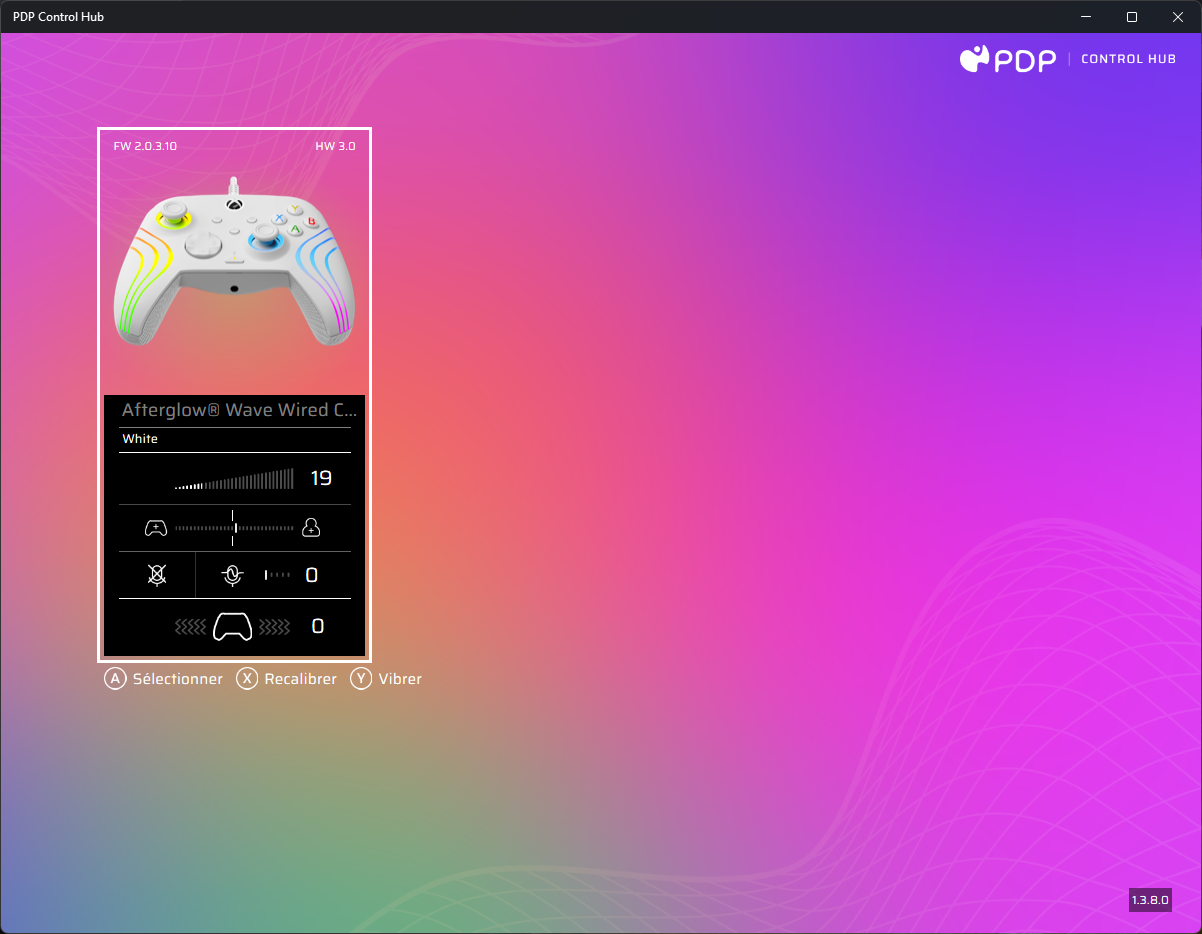1202x934 pixels.
Task: Minimize the PDP Control Hub window
Action: pyautogui.click(x=1086, y=17)
